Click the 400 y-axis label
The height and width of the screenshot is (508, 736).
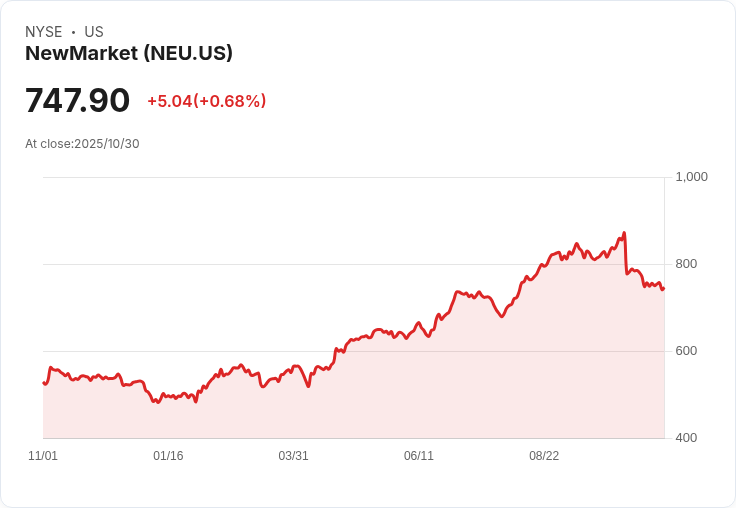tap(686, 438)
